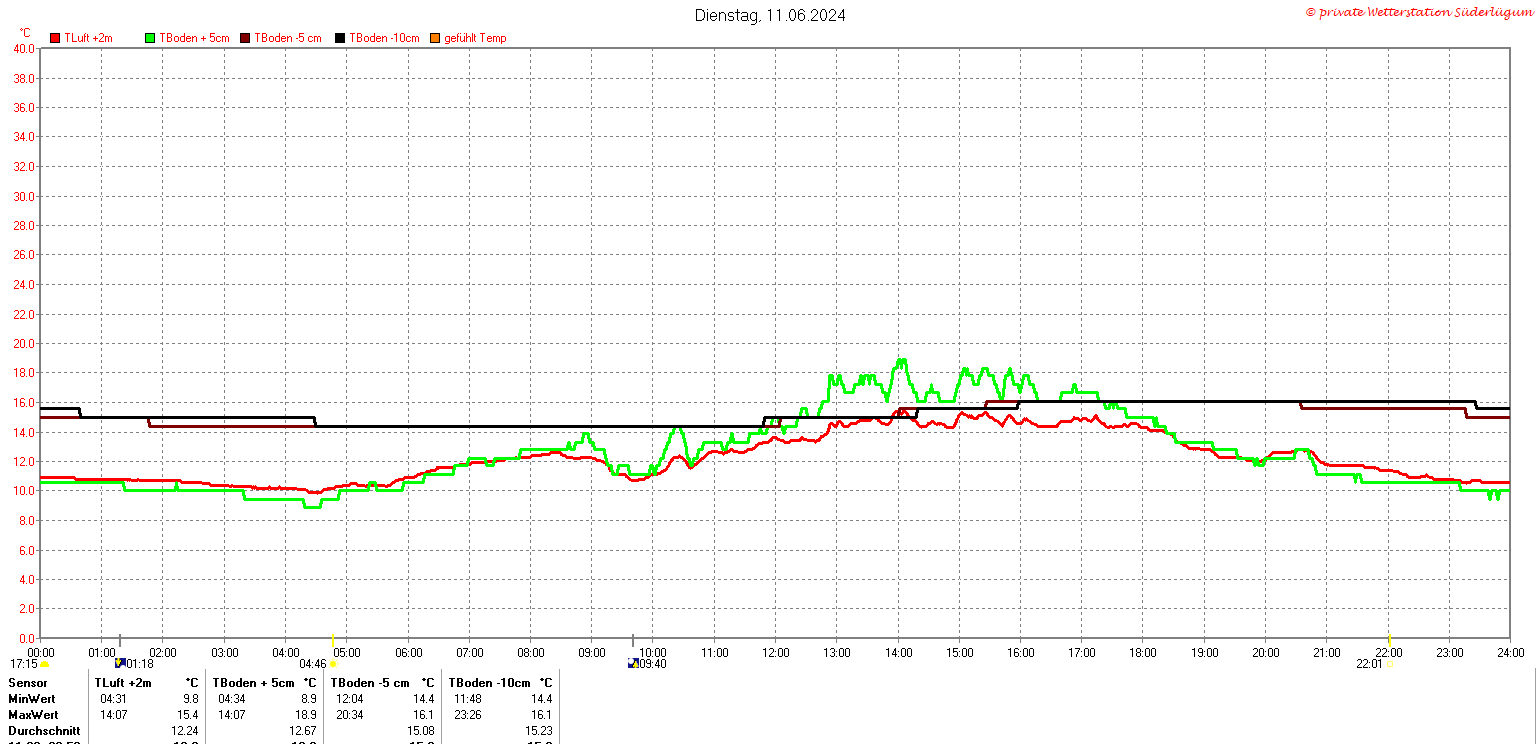This screenshot has height=744, width=1536.
Task: Click the 12:00 label on the time axis
Action: coord(775,653)
